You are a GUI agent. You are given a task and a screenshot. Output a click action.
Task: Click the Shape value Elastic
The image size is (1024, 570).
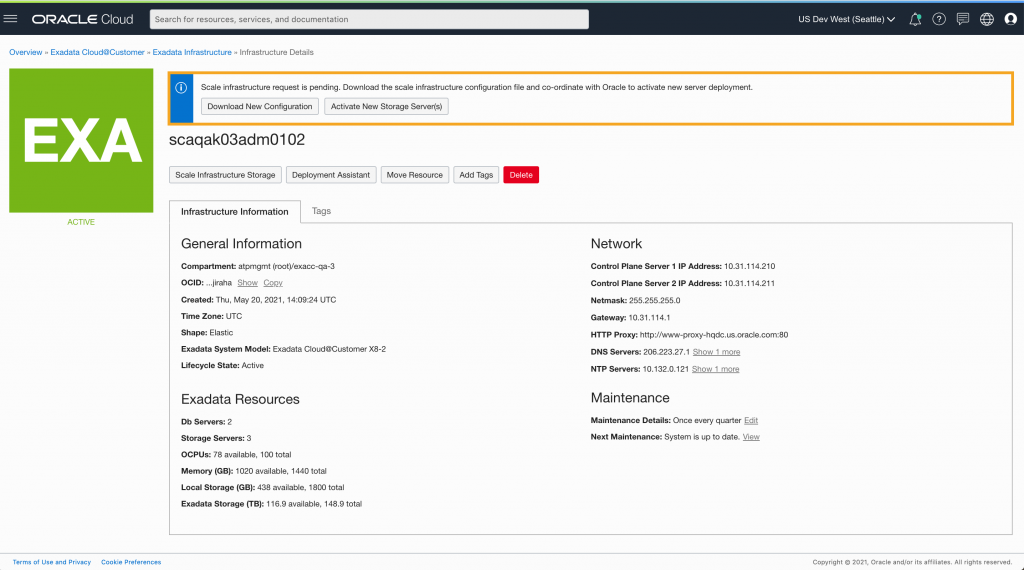pos(221,332)
